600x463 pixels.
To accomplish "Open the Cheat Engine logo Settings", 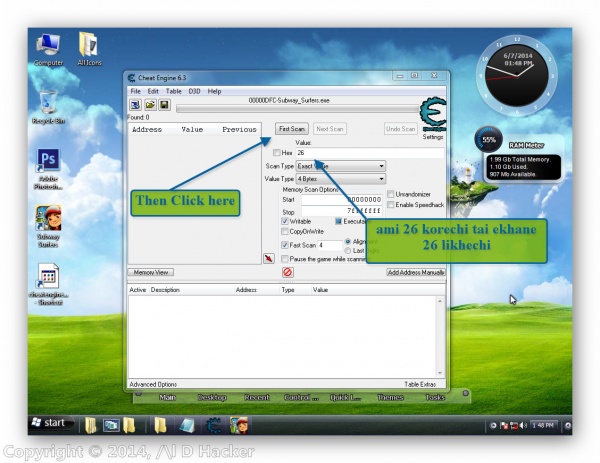I will (433, 118).
